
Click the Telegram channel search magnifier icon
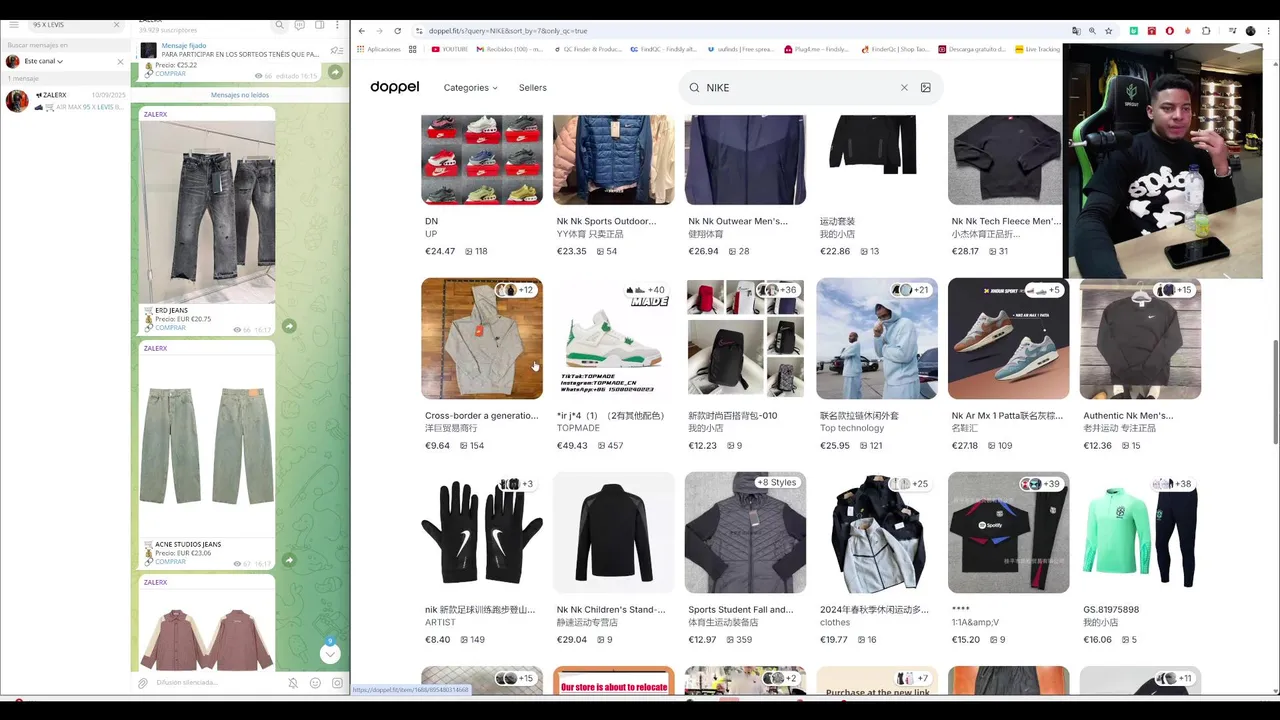(x=280, y=25)
